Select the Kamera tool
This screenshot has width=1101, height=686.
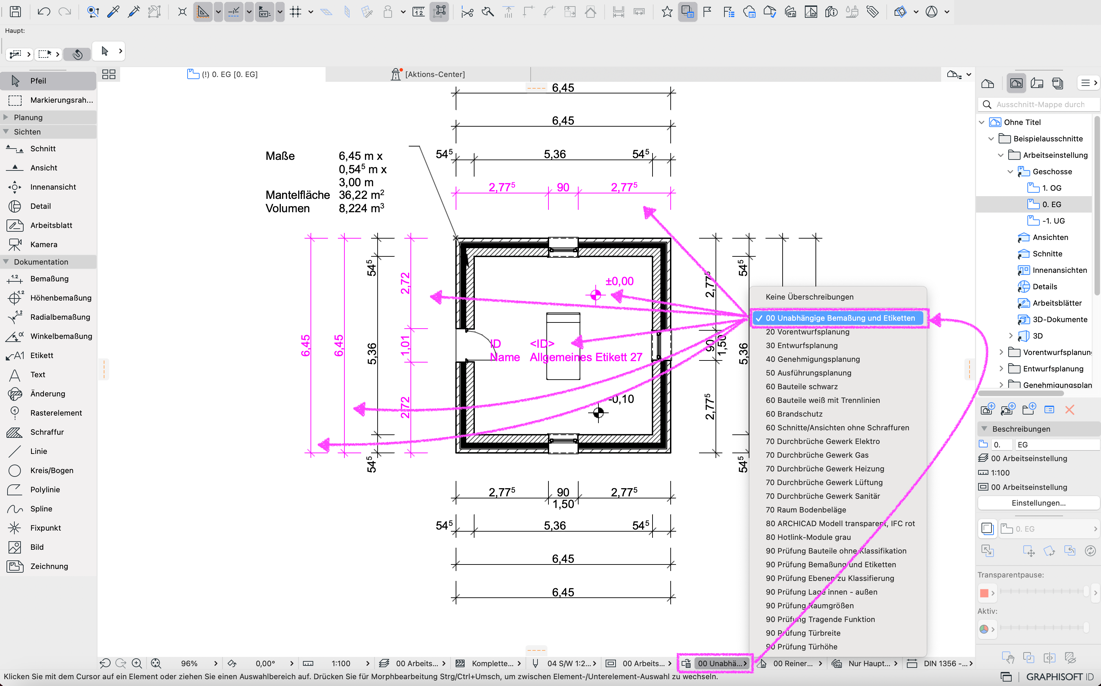[48, 244]
